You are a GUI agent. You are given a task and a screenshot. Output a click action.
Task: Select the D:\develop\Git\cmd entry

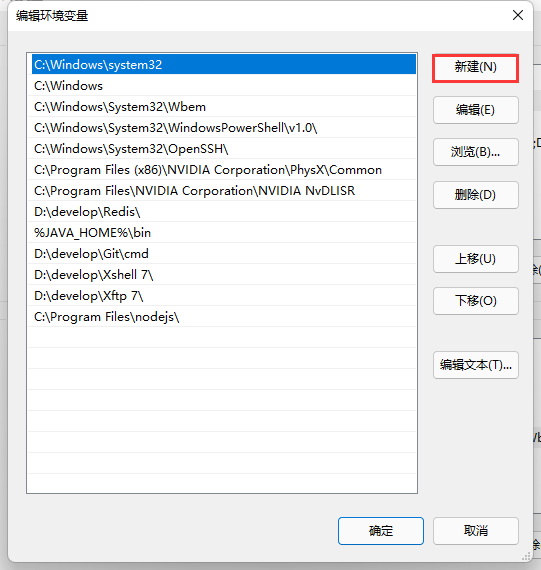point(222,254)
